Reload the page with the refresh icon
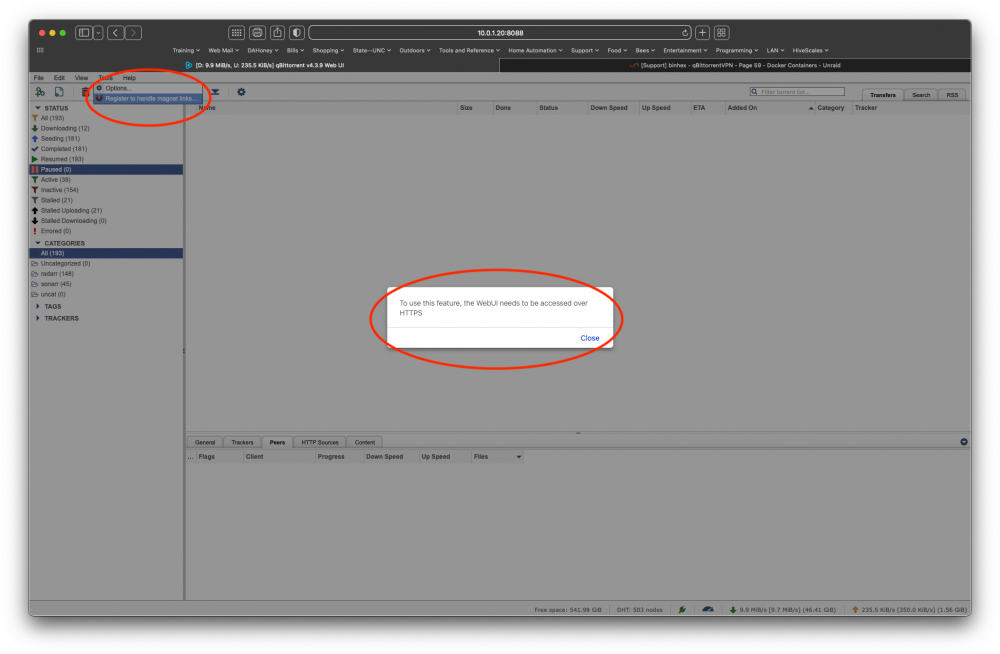This screenshot has height=654, width=1000. click(x=685, y=33)
